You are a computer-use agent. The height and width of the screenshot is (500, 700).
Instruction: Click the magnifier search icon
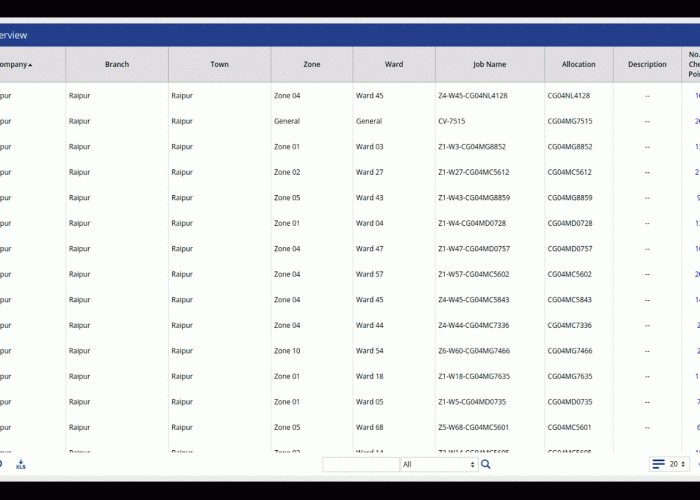point(486,464)
